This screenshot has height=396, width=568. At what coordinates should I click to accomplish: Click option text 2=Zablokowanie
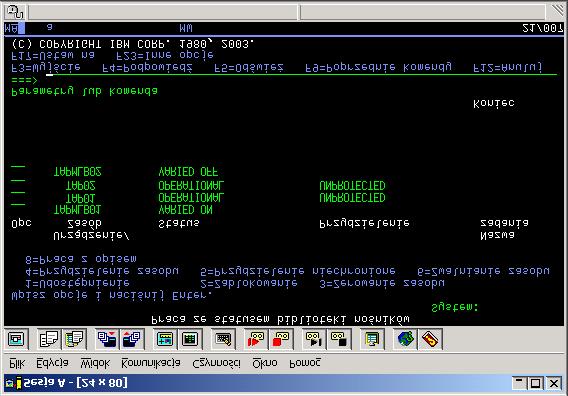pos(249,283)
